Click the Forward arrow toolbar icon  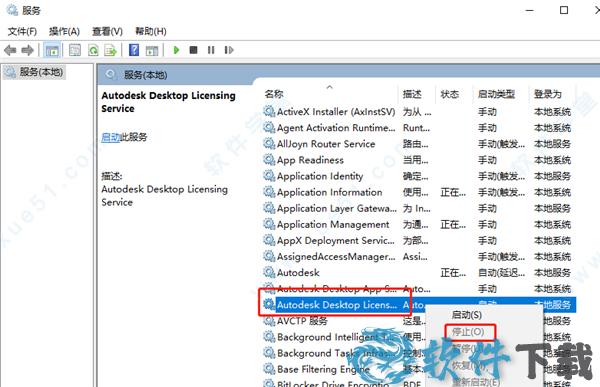[x=28, y=50]
